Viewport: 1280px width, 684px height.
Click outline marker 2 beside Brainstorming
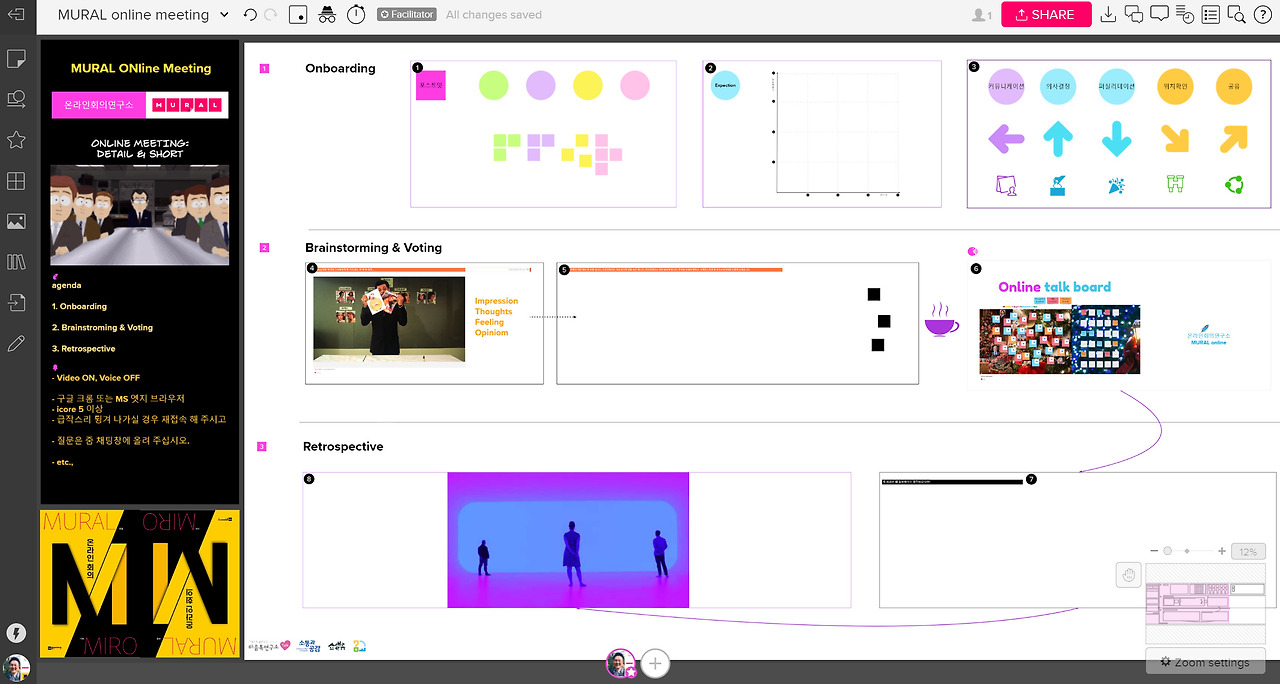(x=264, y=248)
